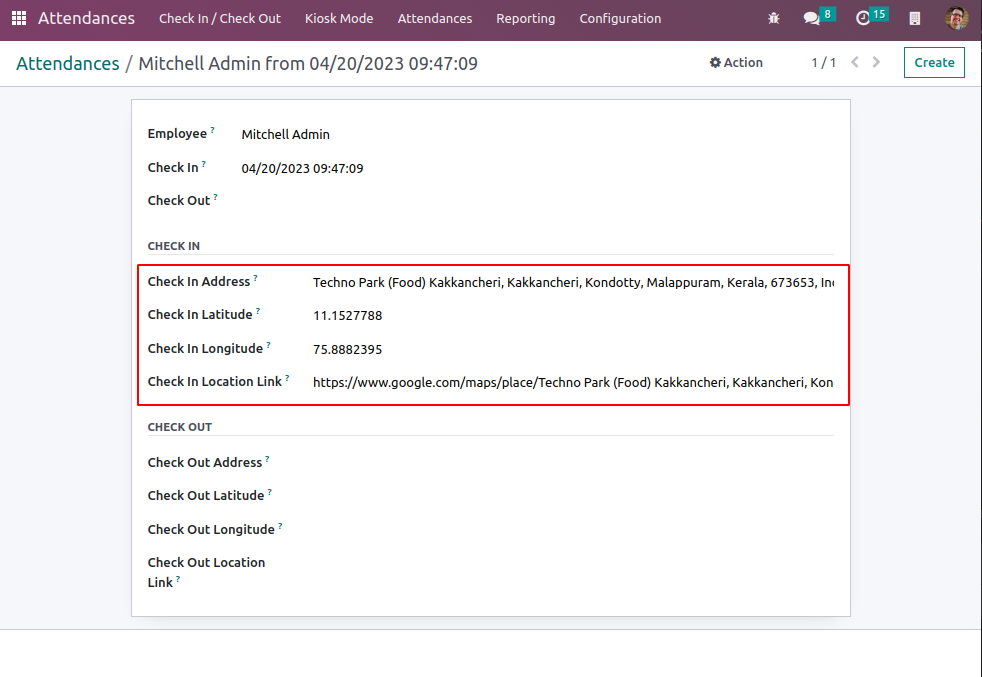Image resolution: width=982 pixels, height=677 pixels.
Task: Click Check Out Location Link help mark
Action: [178, 579]
